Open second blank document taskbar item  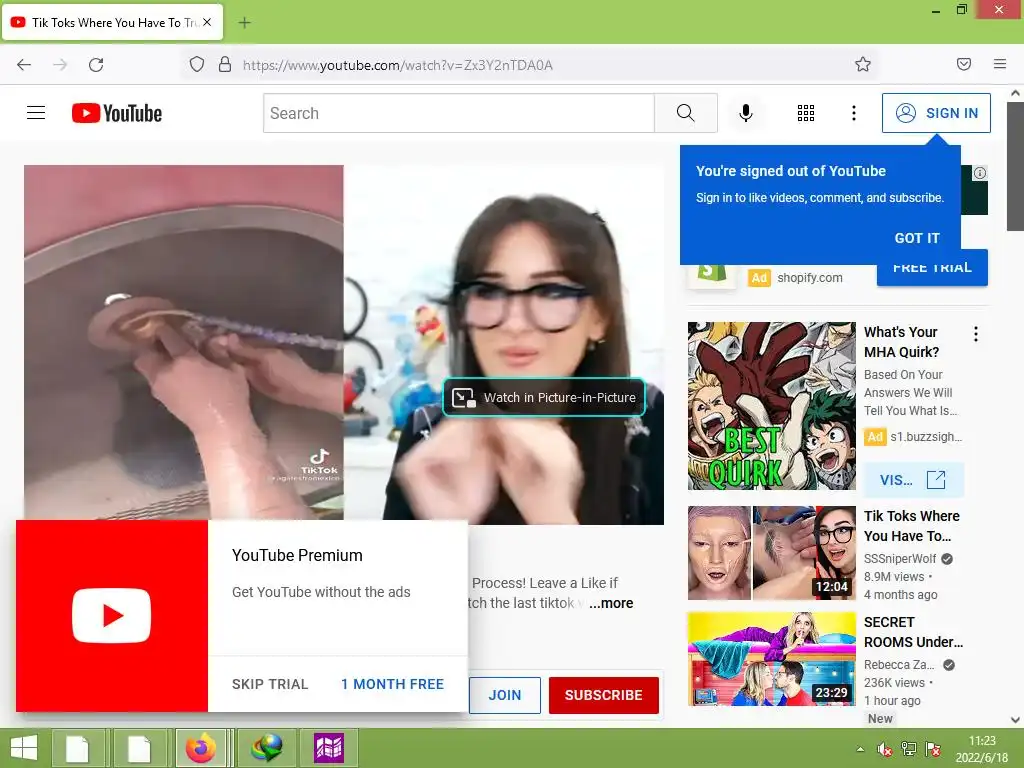[x=138, y=748]
